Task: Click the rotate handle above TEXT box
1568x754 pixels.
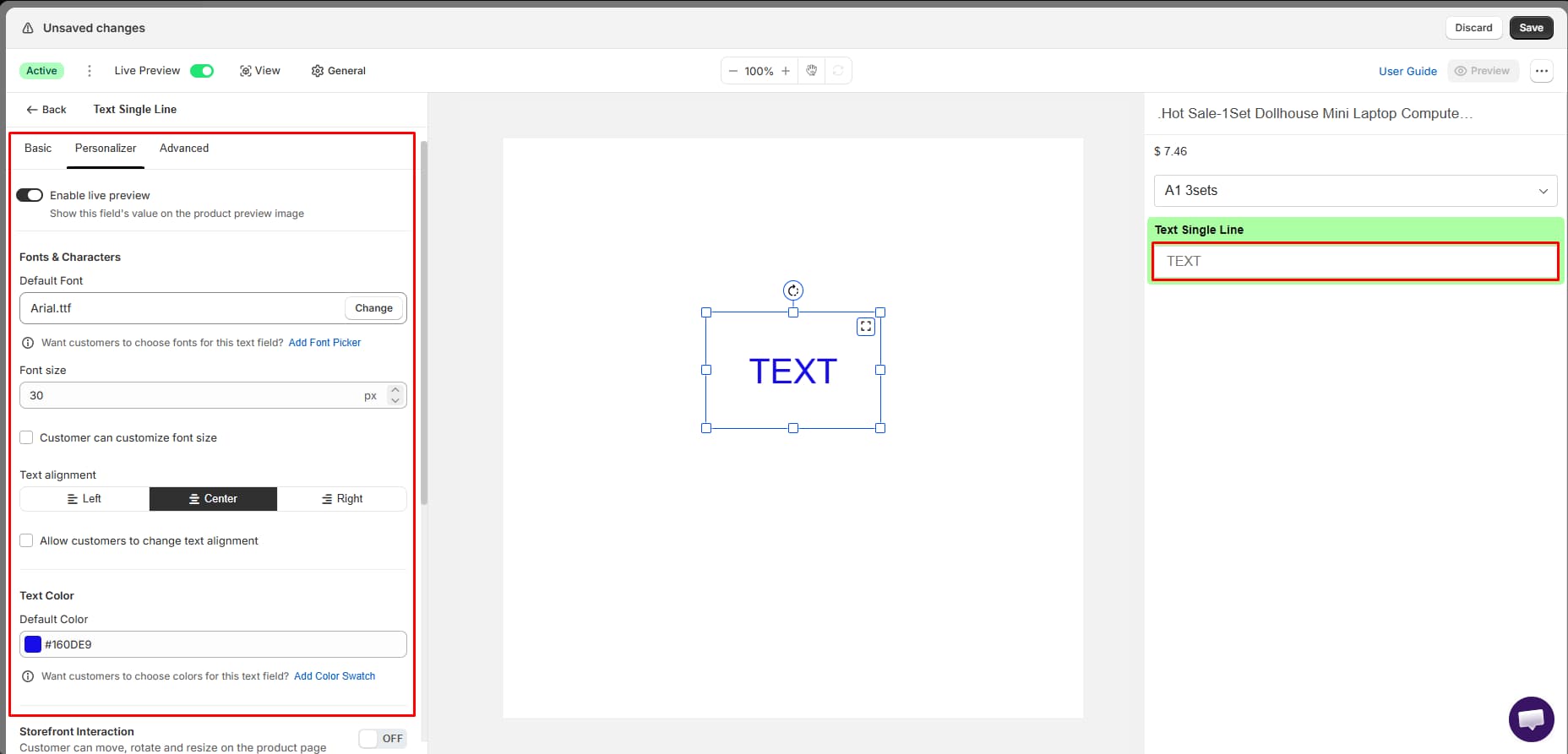Action: click(793, 290)
